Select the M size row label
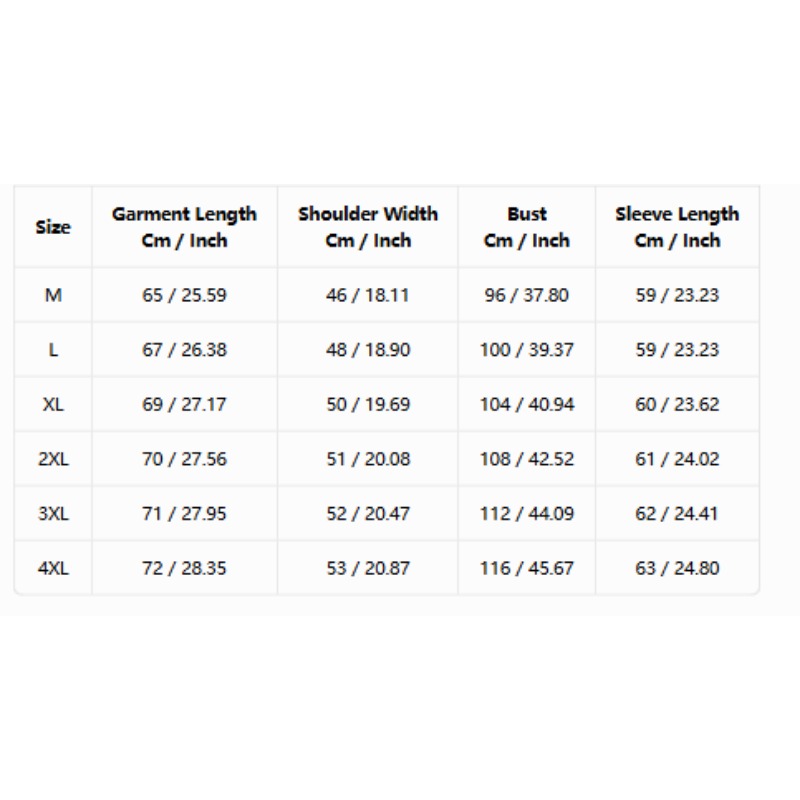 53,295
